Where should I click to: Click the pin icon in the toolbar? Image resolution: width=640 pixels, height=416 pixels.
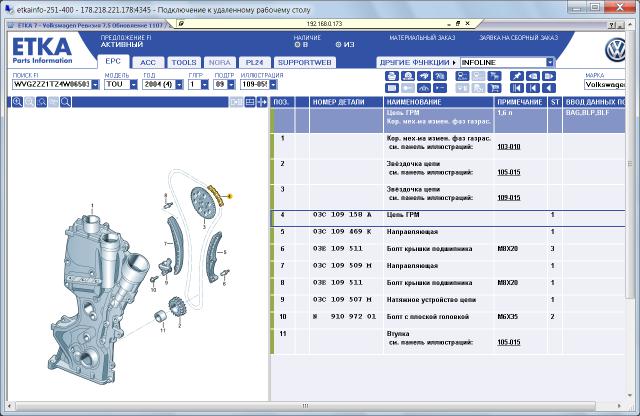click(x=517, y=76)
